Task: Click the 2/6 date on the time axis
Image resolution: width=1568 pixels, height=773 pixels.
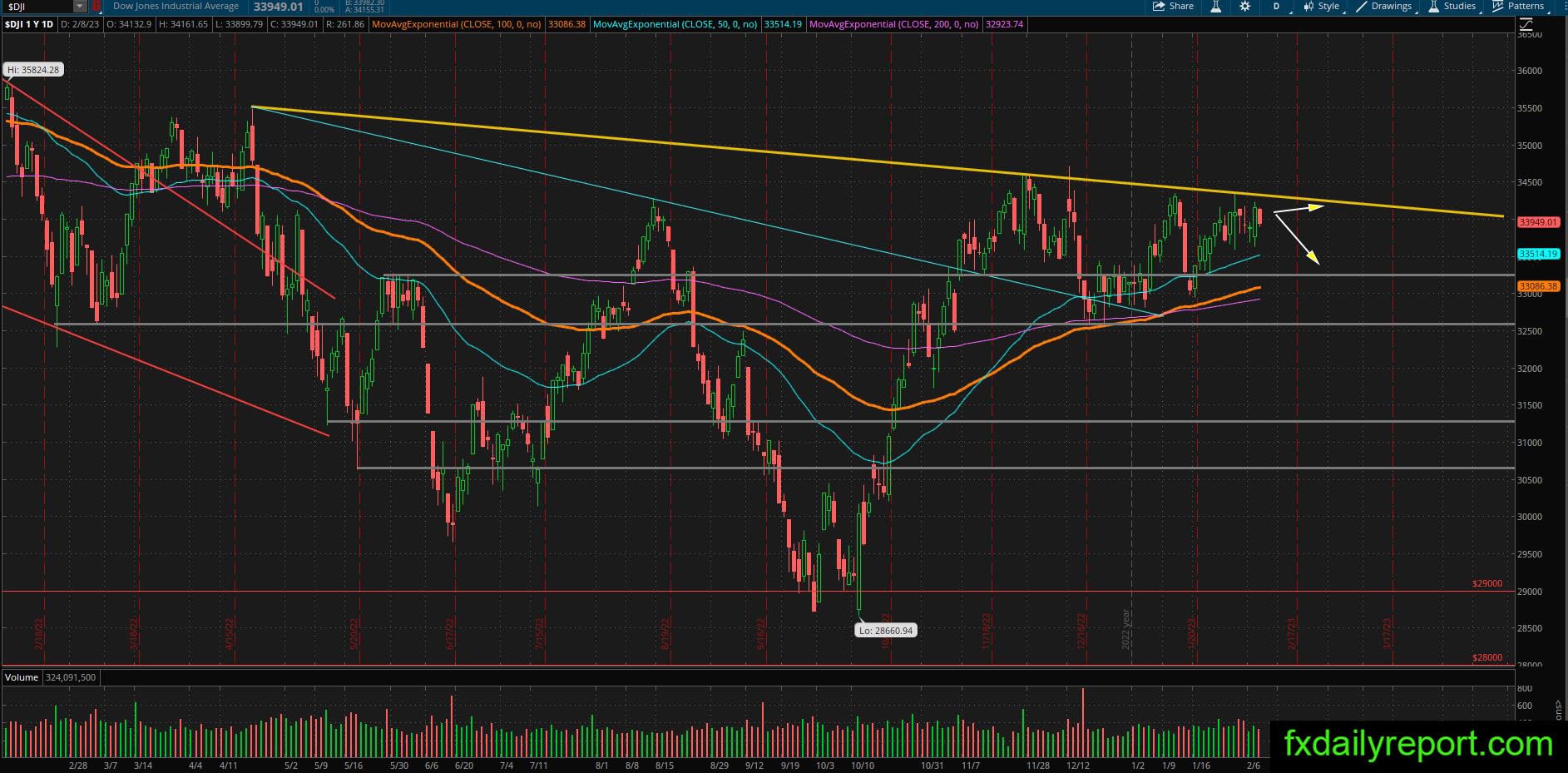Action: click(x=1253, y=766)
